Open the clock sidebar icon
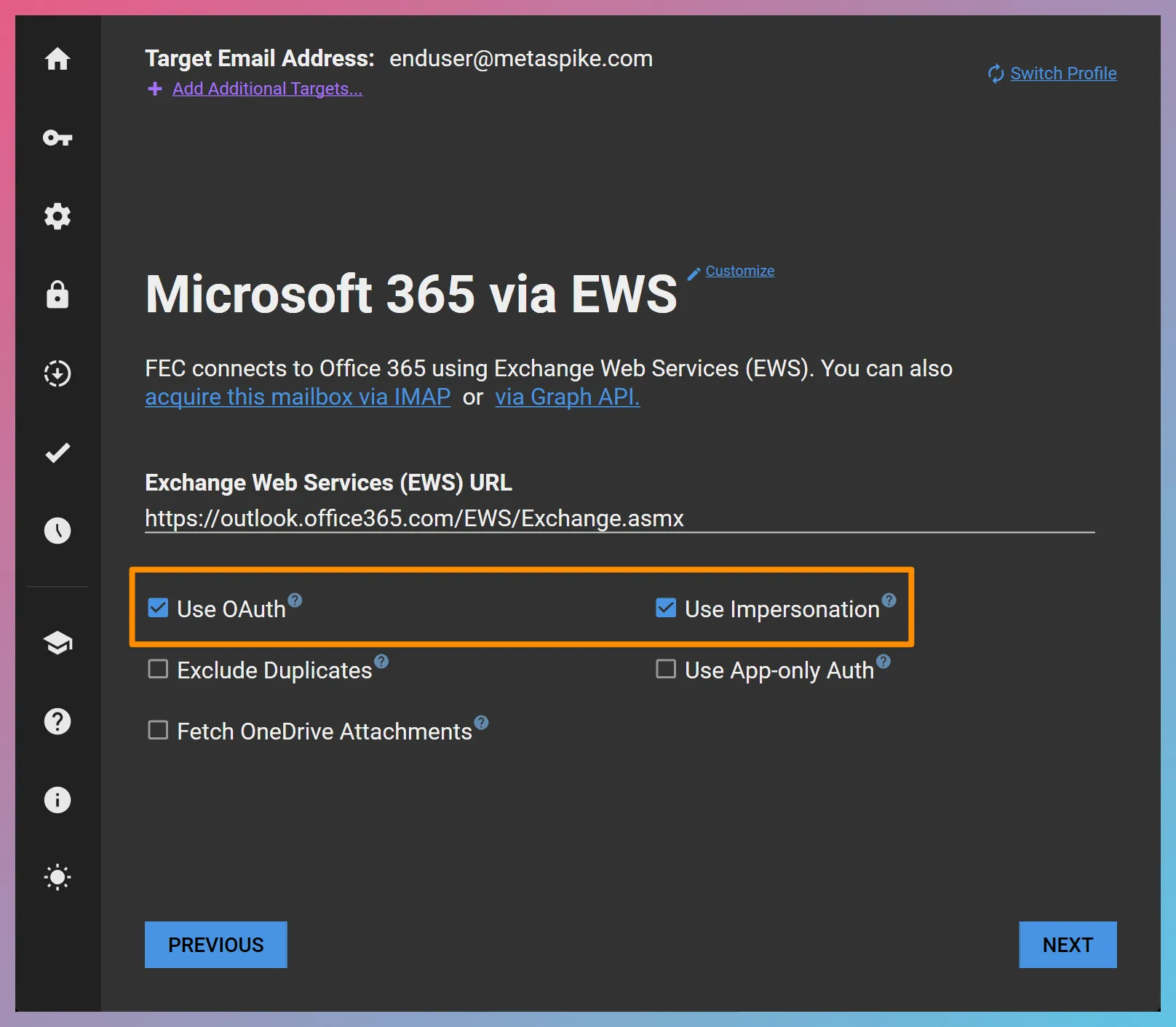Viewport: 1176px width, 1027px height. tap(57, 531)
